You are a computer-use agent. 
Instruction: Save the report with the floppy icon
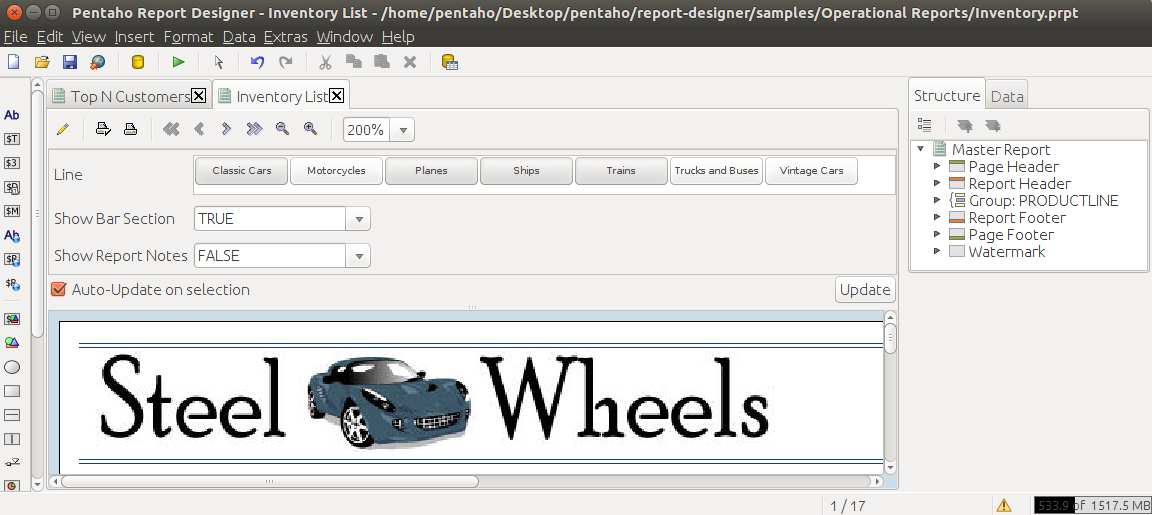tap(70, 62)
